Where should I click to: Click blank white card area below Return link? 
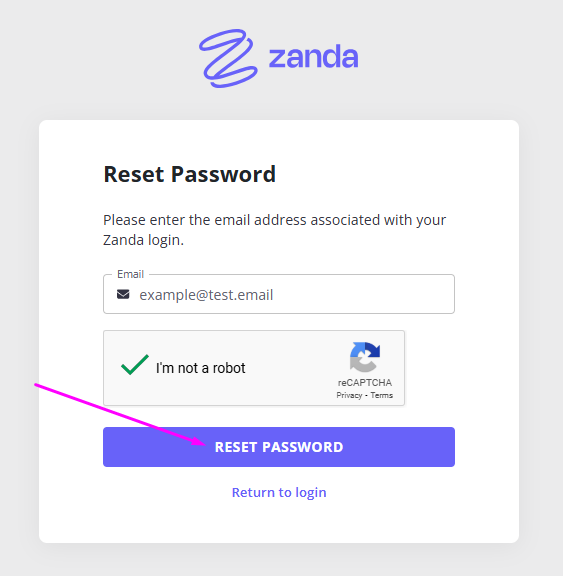tap(279, 523)
